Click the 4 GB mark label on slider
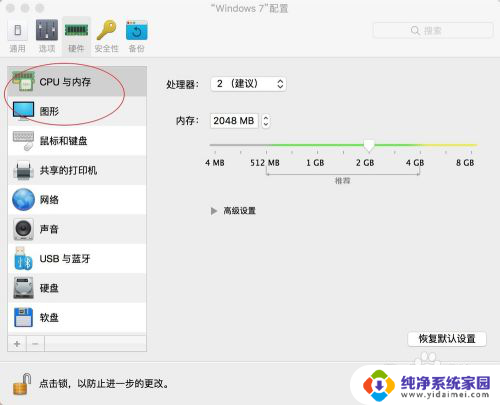 click(415, 163)
